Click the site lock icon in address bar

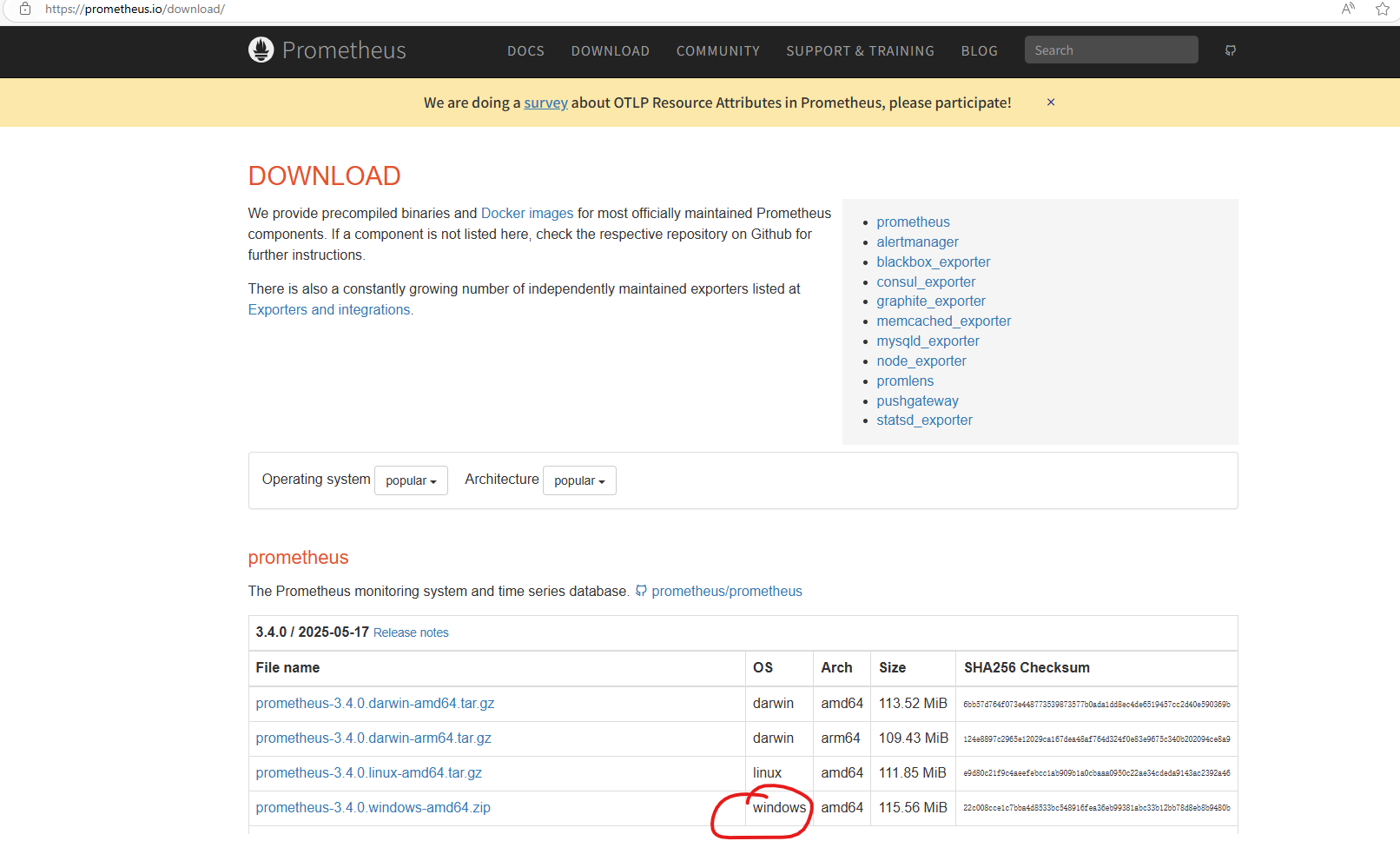pos(25,9)
